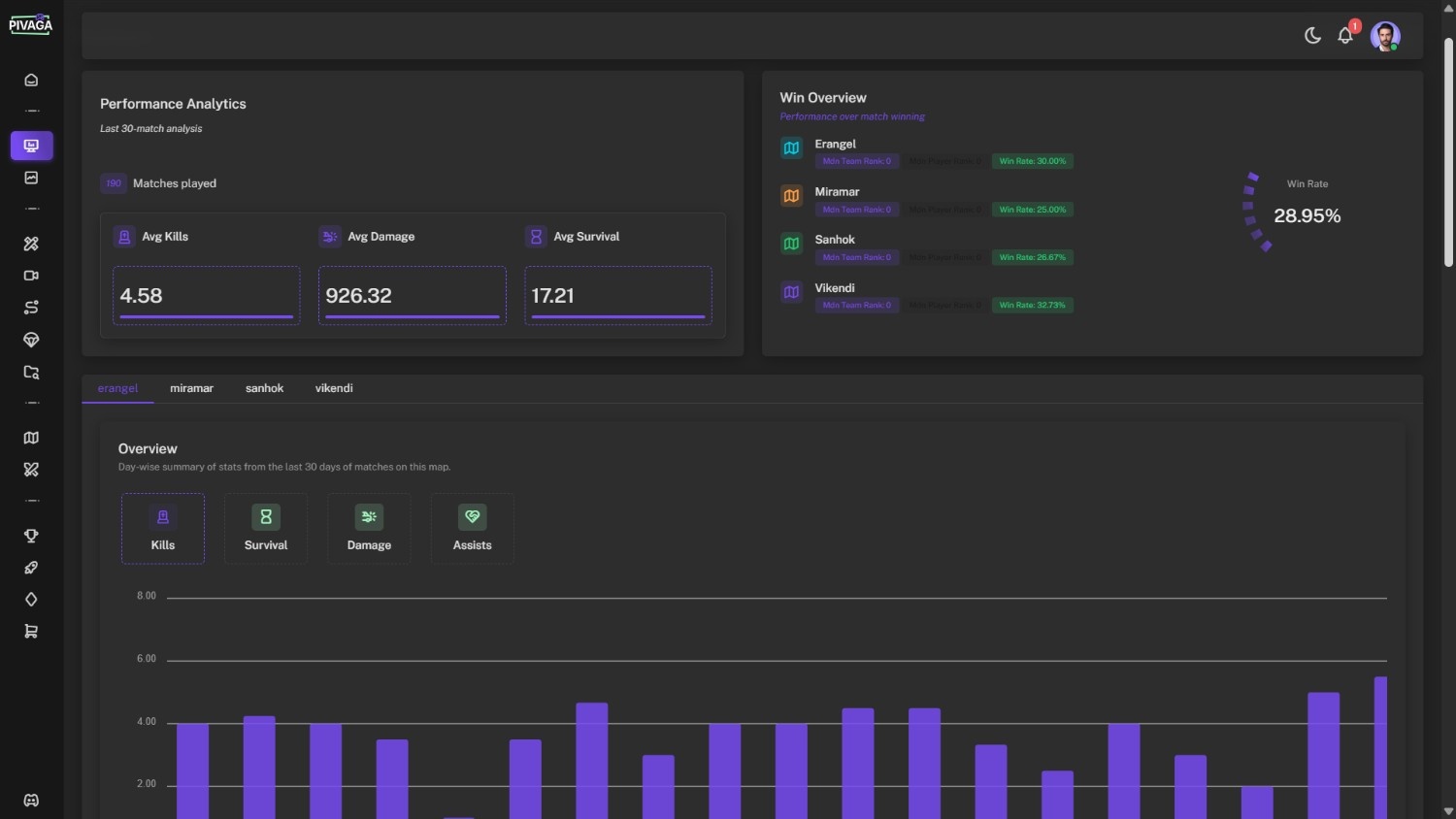Switch to the vikendi tab

point(334,388)
